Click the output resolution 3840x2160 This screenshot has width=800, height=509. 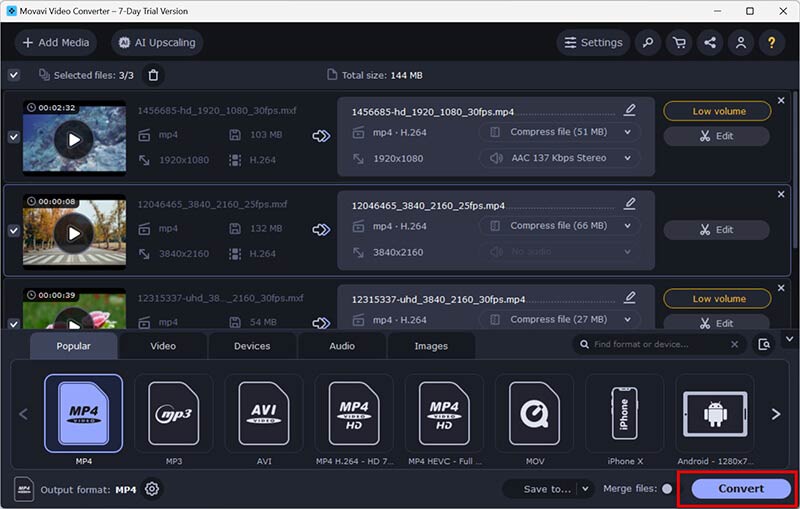[398, 252]
